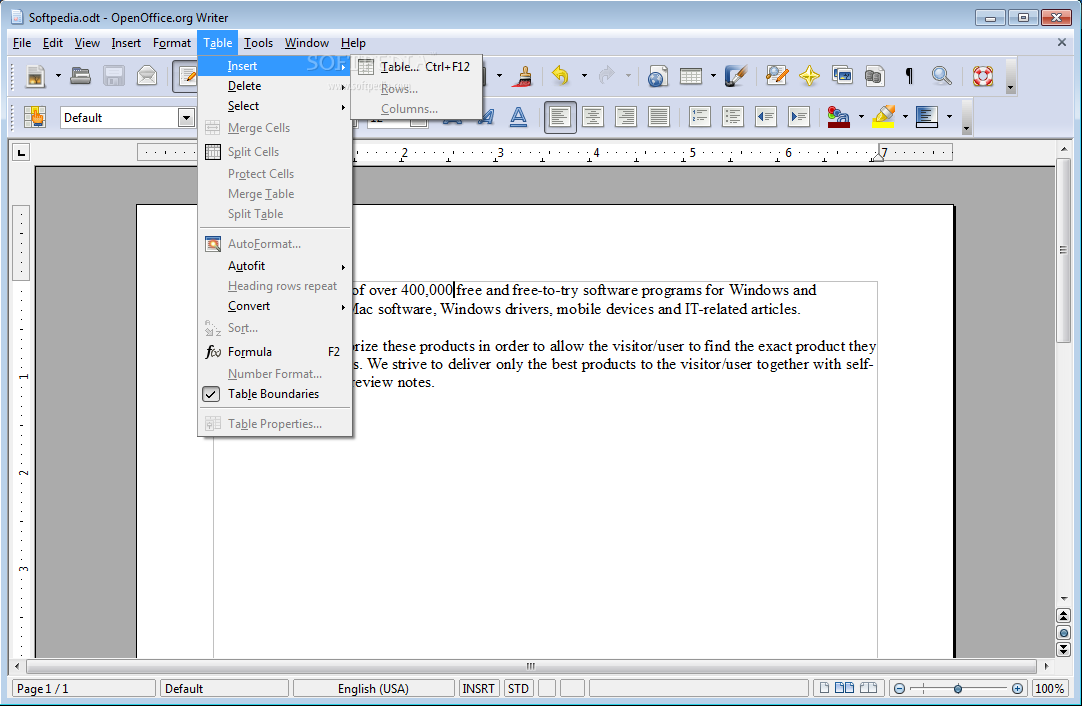Open the Tools menu

(x=258, y=43)
